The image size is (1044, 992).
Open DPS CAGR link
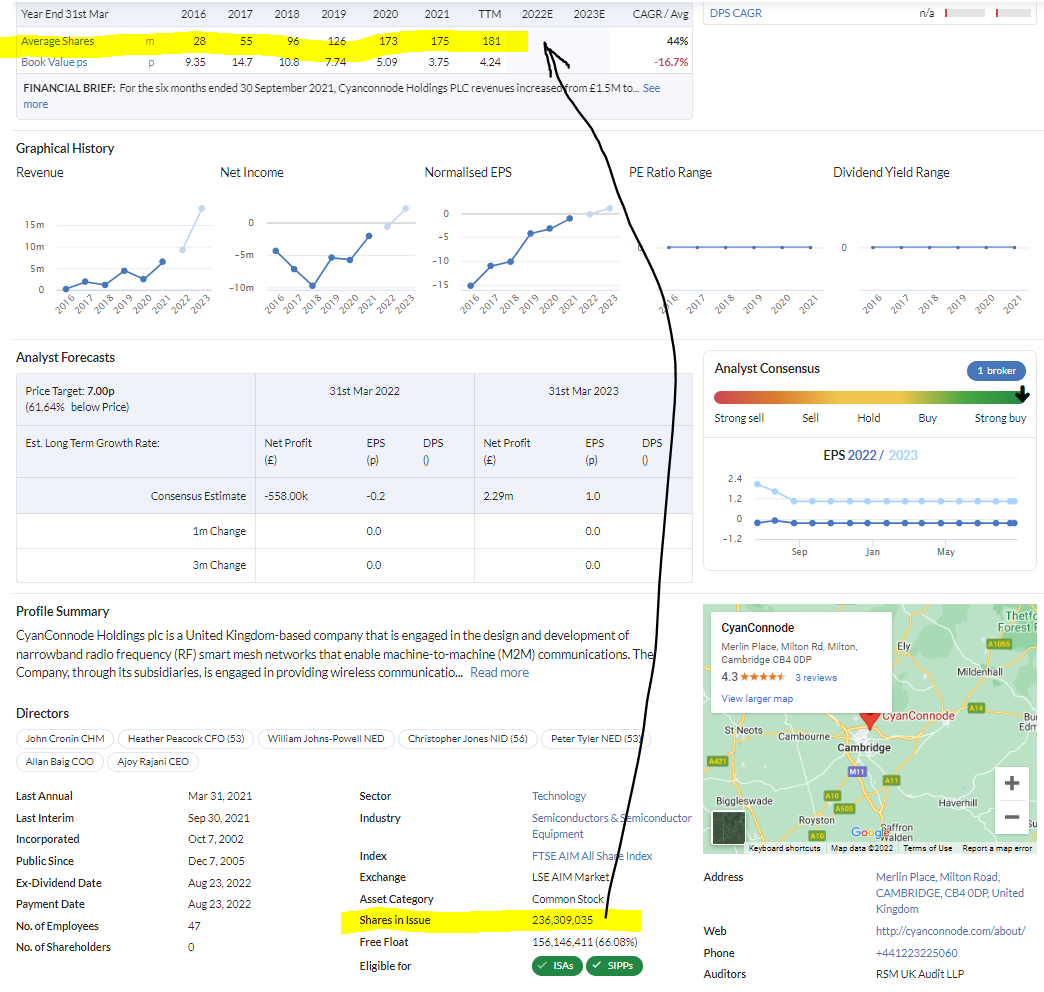pyautogui.click(x=736, y=13)
